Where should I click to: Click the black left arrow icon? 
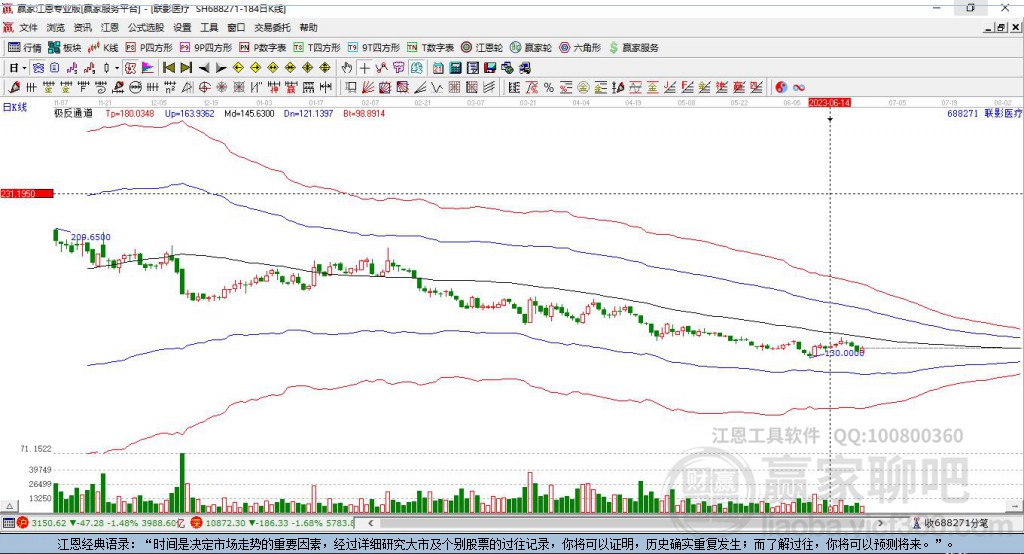coord(204,68)
